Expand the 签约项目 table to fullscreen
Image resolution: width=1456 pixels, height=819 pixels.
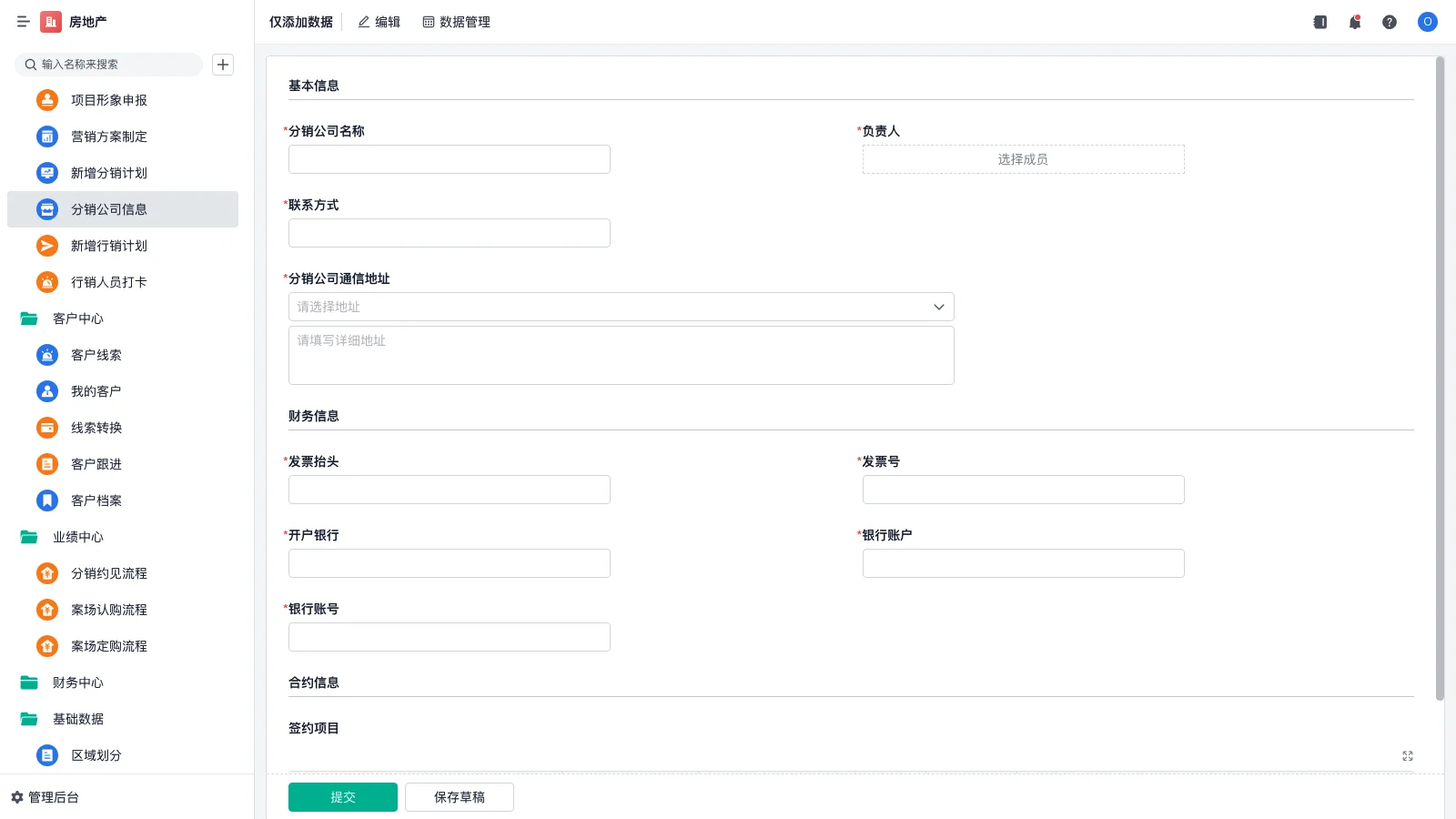pyautogui.click(x=1407, y=755)
